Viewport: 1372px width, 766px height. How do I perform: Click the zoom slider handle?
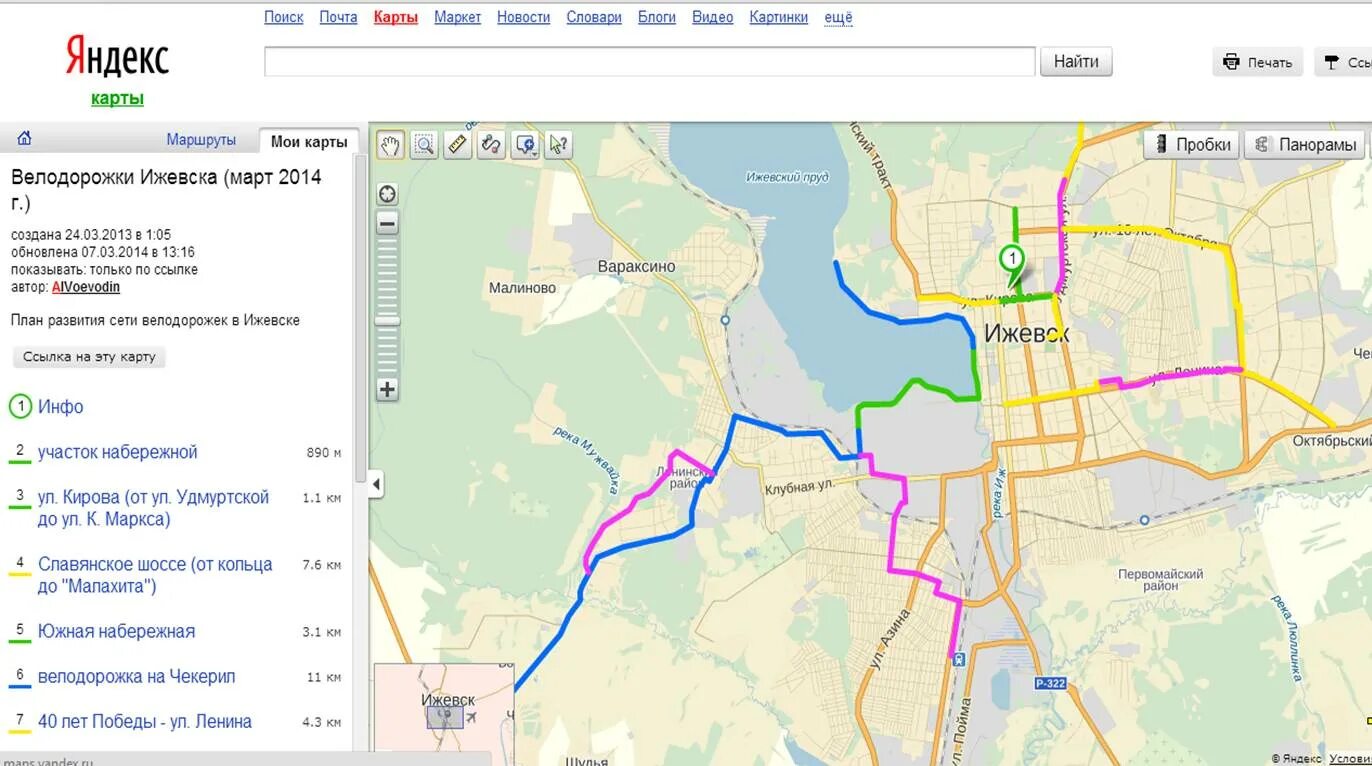click(x=387, y=321)
